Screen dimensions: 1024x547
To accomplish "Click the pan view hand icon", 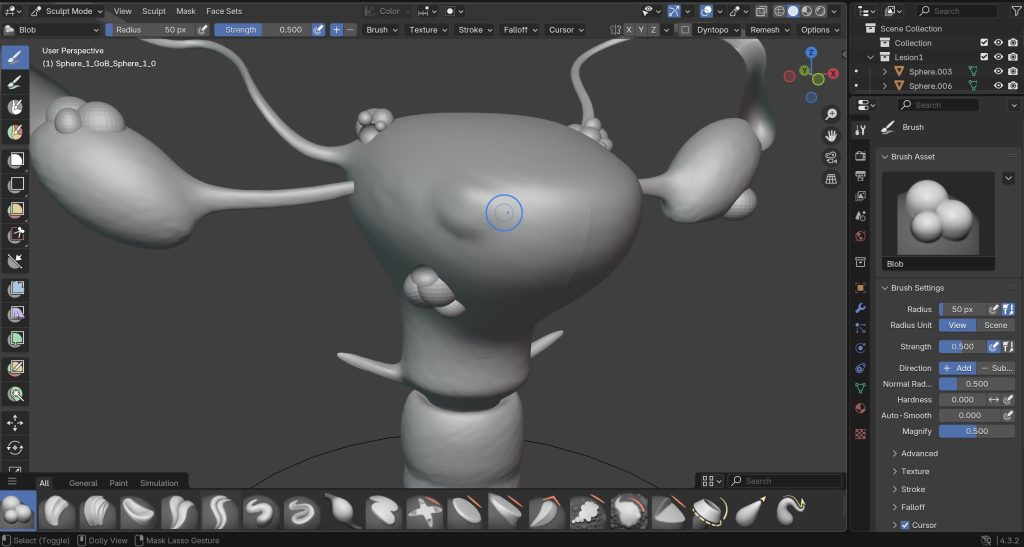I will [831, 136].
